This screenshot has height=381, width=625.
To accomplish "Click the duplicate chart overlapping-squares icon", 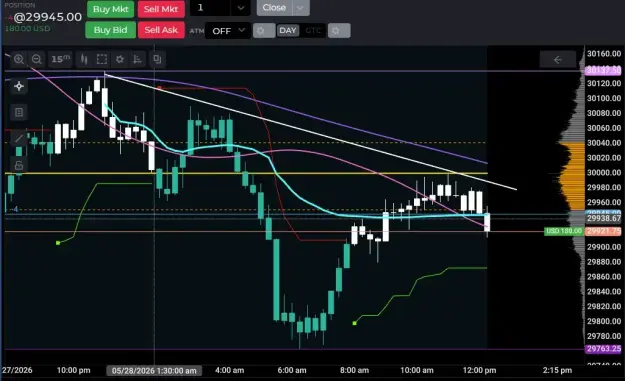I will tap(157, 59).
